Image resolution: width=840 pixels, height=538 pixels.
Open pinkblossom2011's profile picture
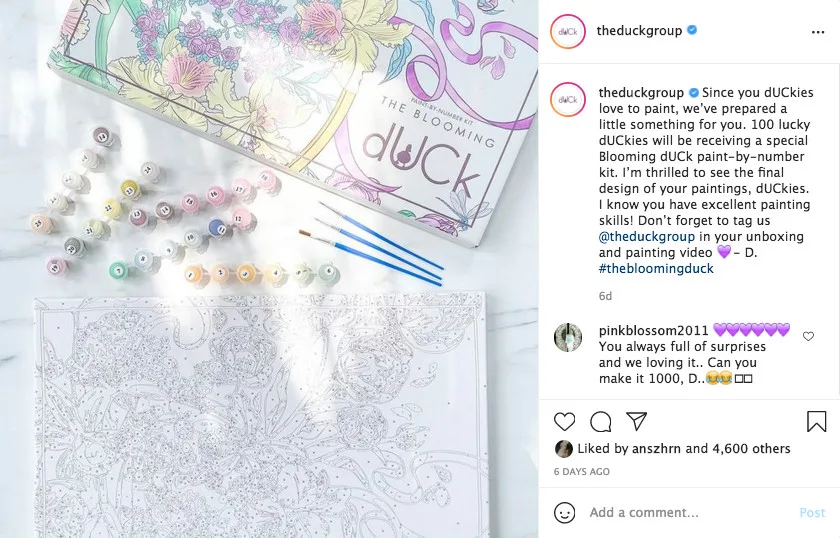[x=568, y=338]
